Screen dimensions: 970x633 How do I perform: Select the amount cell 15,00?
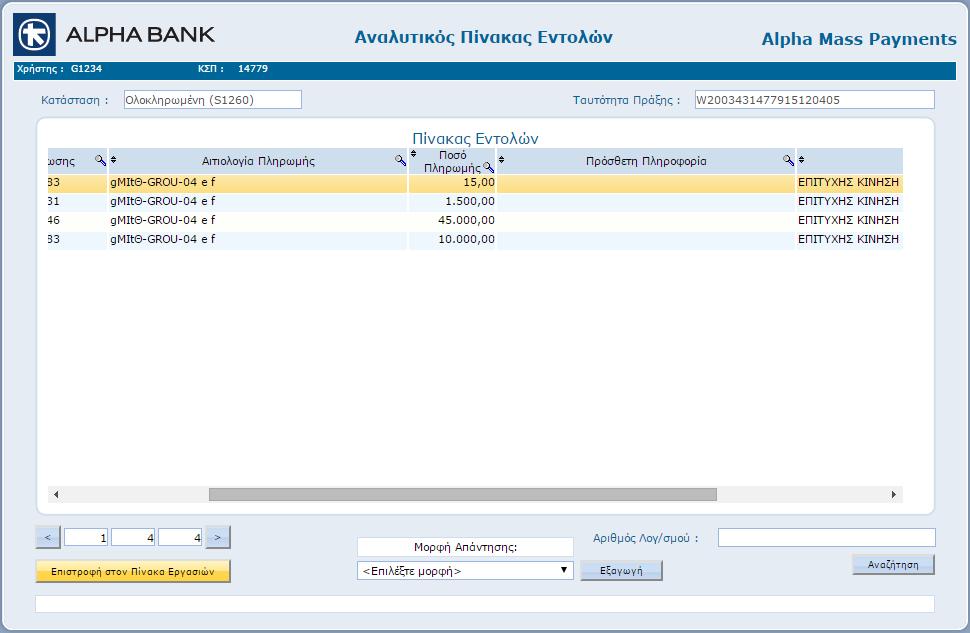(452, 183)
